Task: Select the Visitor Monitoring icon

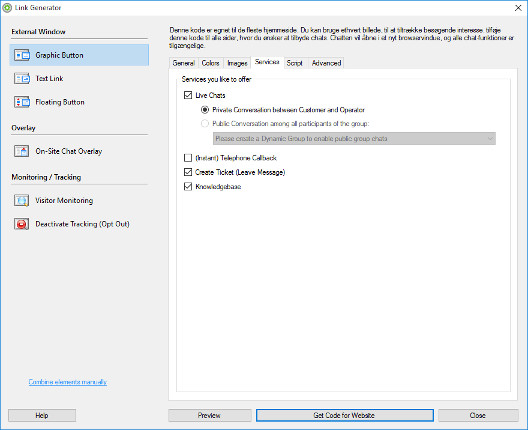Action: [x=22, y=200]
